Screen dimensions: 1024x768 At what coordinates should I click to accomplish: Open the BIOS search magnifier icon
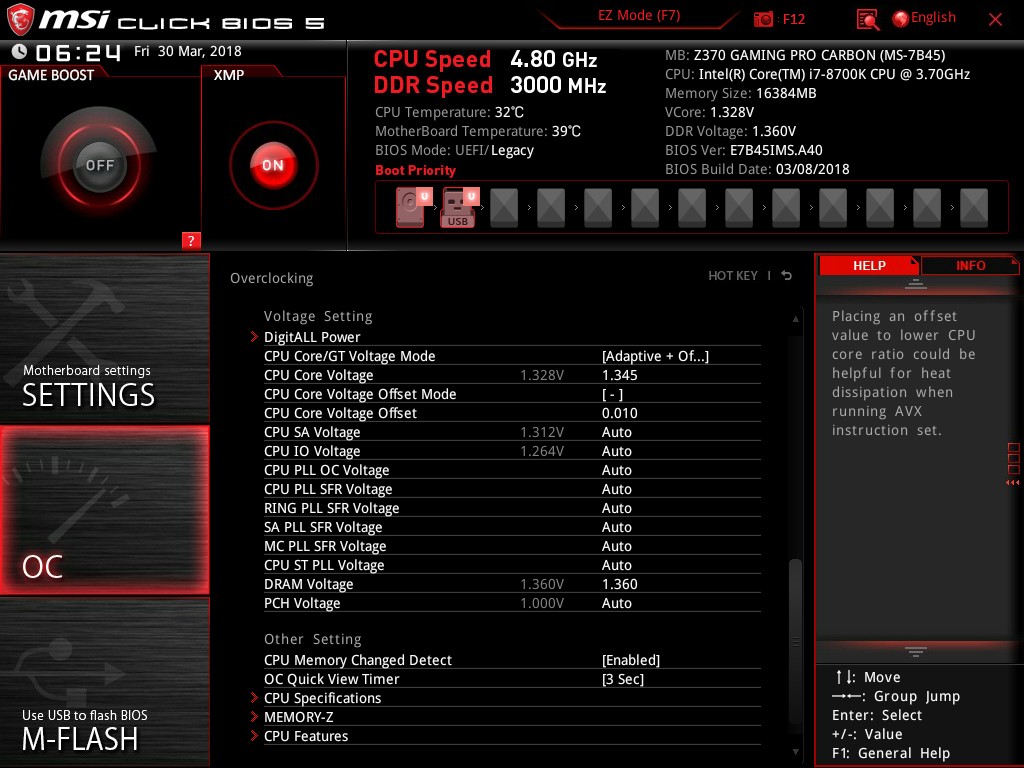pos(867,20)
